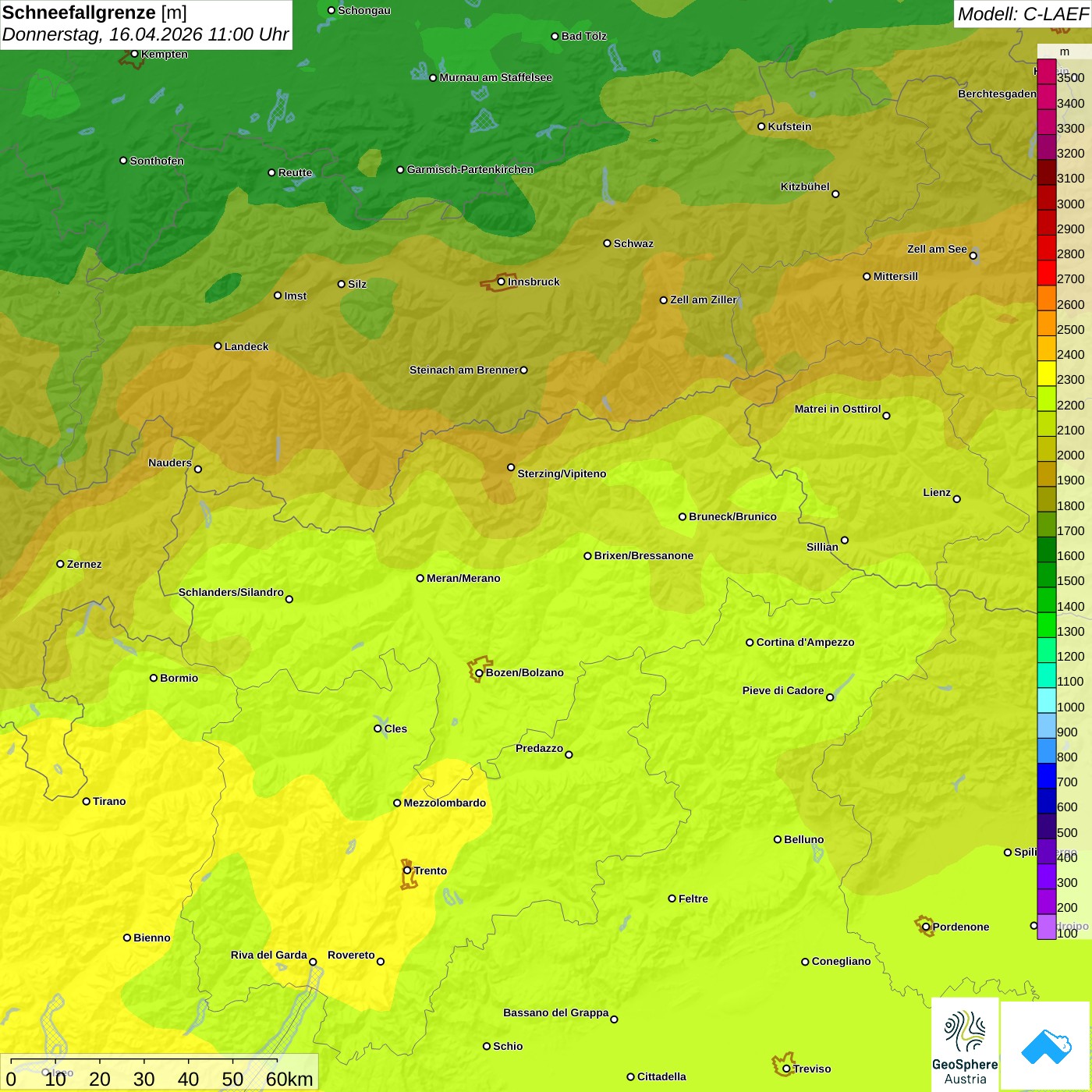Click the Zell am See marker dot
Screen dimensions: 1092x1092
[973, 255]
